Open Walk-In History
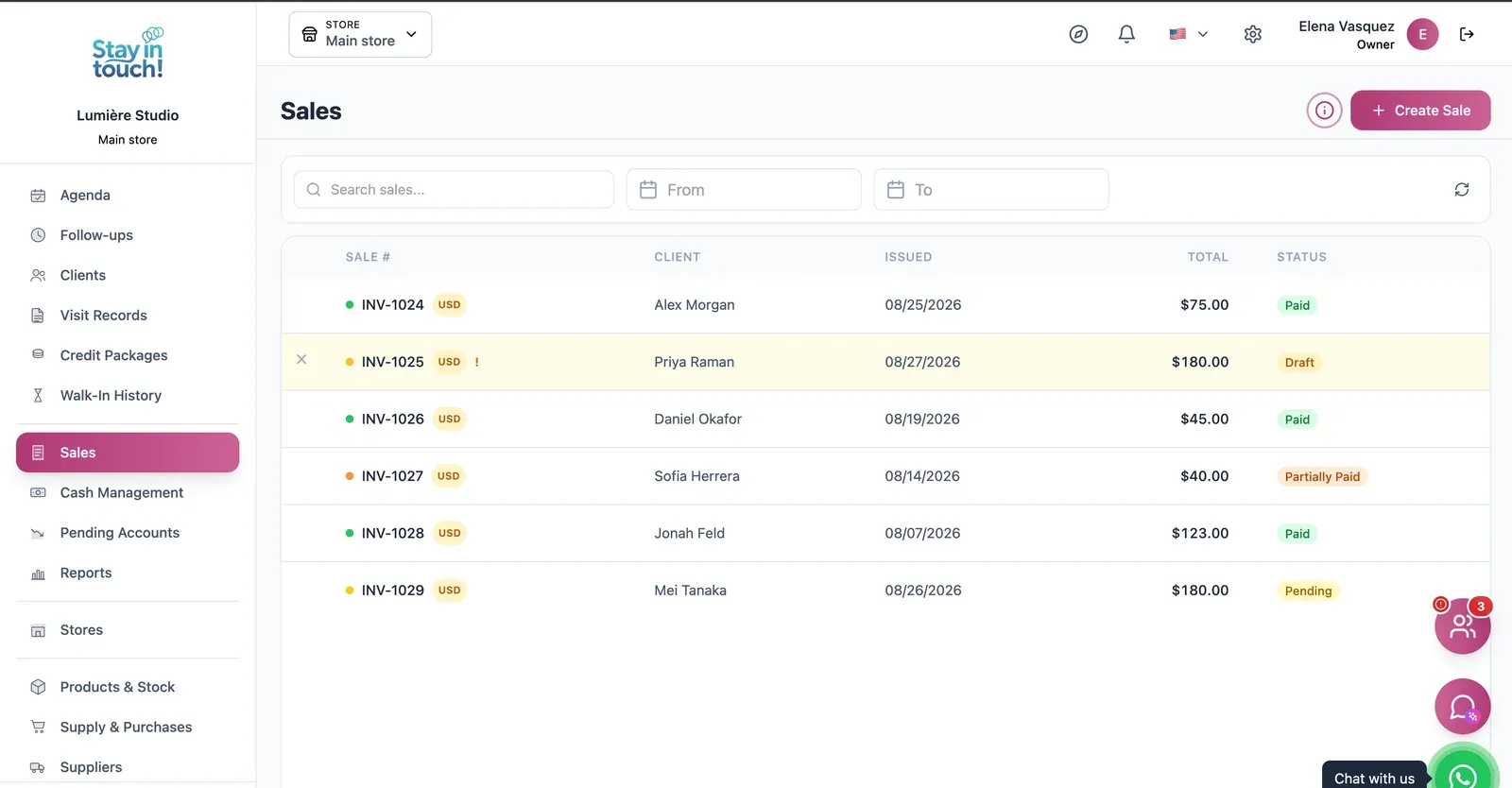Screen dimensions: 1512x788 (x=128, y=395)
